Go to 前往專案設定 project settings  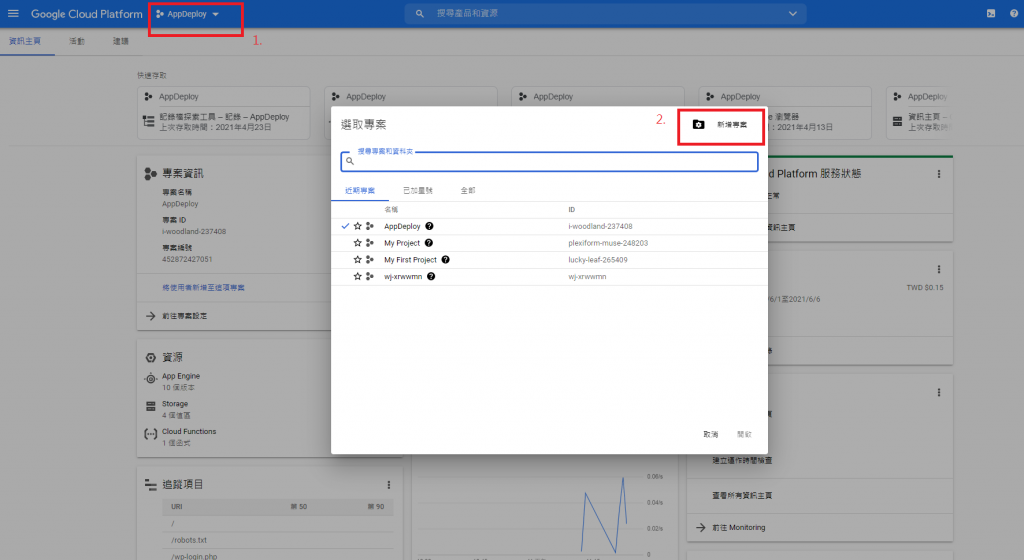[185, 316]
